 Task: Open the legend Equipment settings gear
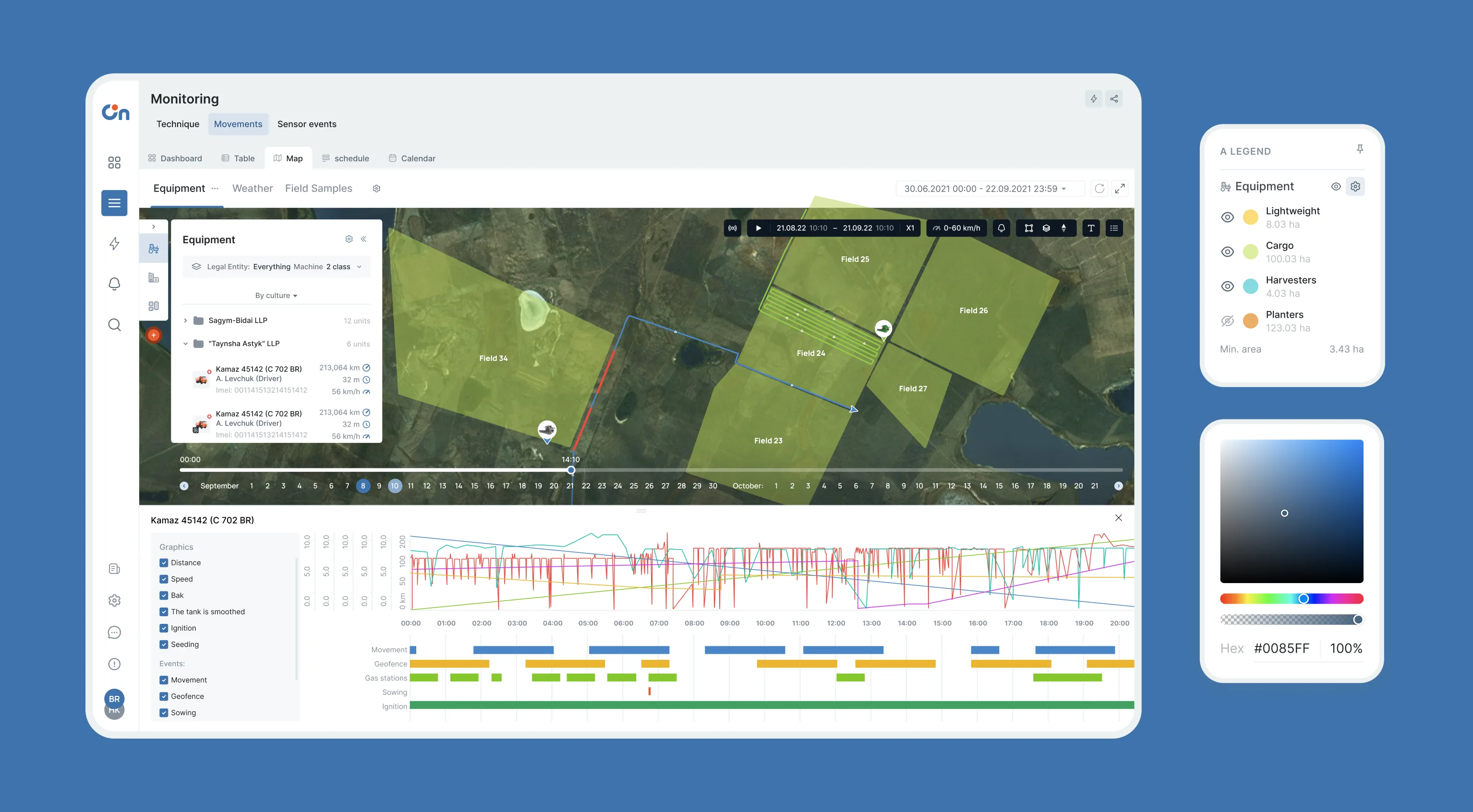point(1355,186)
